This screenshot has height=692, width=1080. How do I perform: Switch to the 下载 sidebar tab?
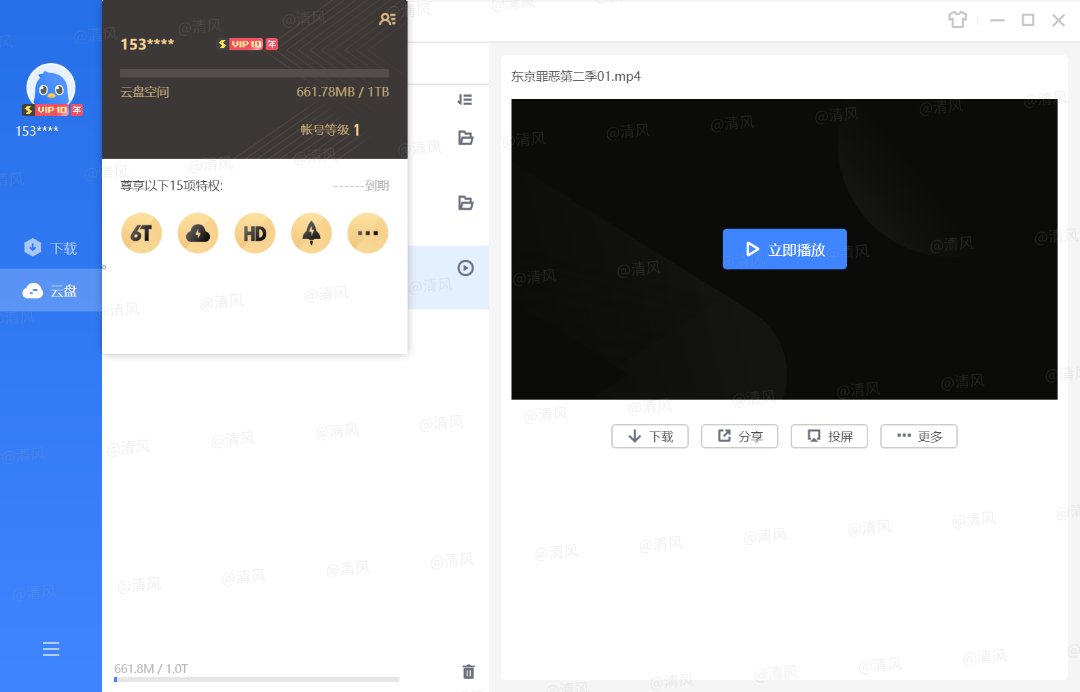[x=51, y=248]
